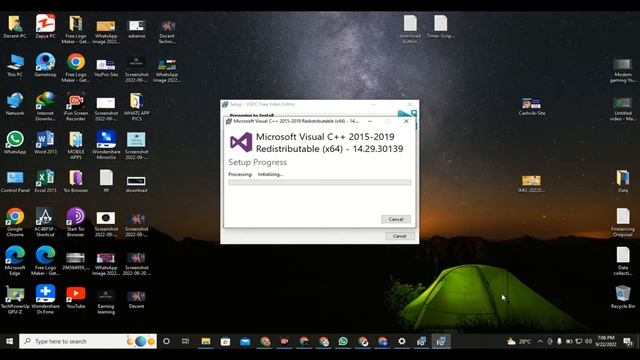Select the This PC desktop icon

[x=15, y=65]
